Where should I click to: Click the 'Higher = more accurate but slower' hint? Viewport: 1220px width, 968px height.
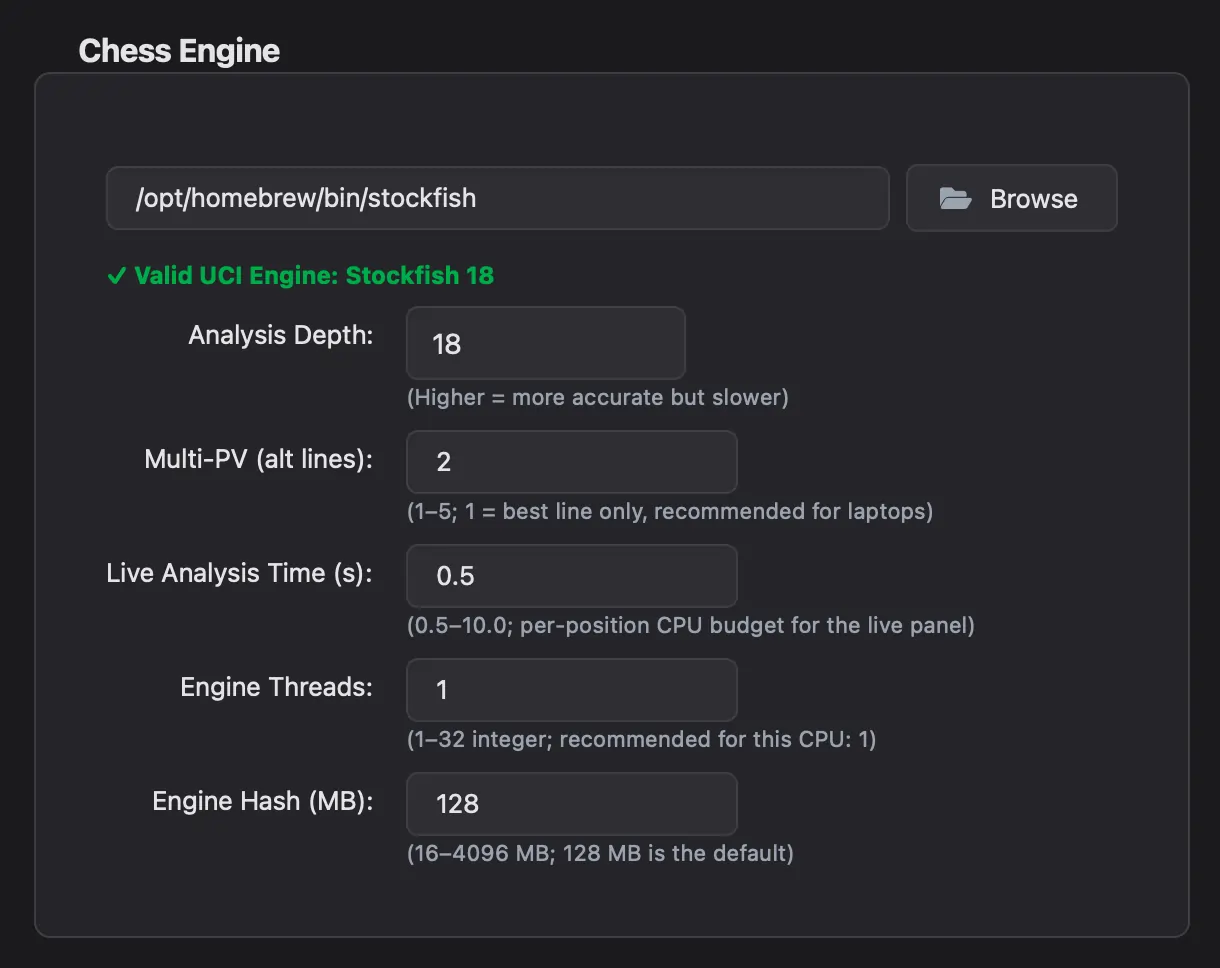click(598, 397)
